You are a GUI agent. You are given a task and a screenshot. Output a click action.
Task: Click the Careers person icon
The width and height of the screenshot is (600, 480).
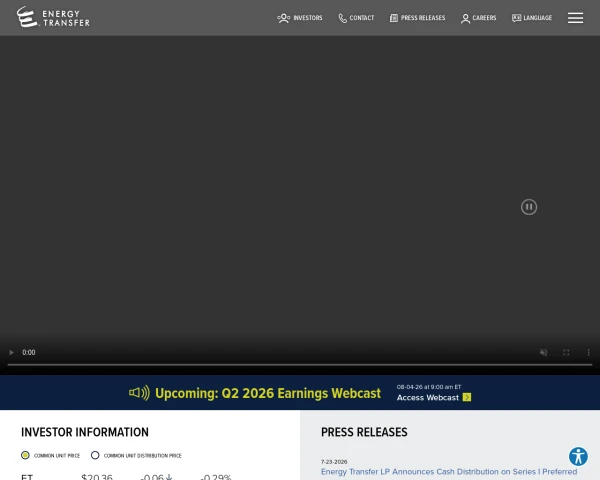tap(465, 18)
